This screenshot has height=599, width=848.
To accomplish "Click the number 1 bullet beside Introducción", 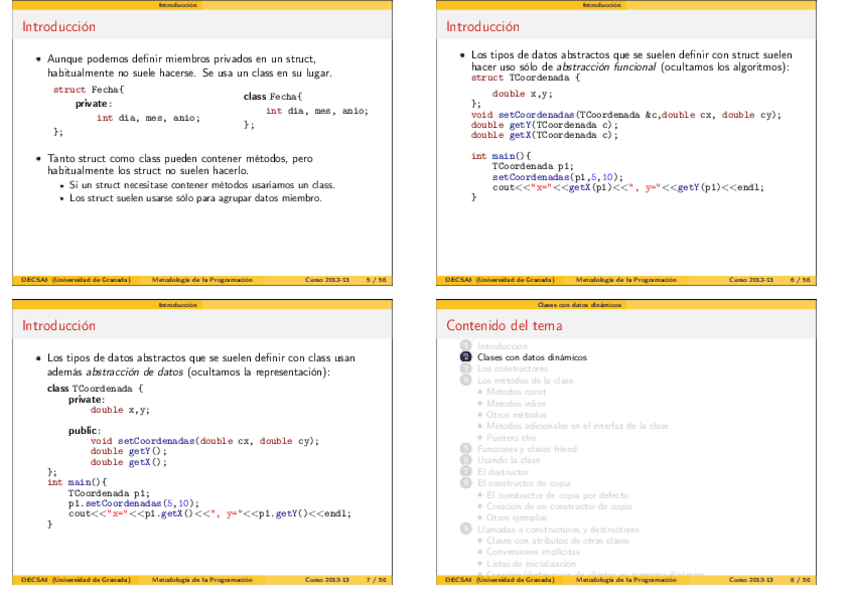I will [465, 345].
